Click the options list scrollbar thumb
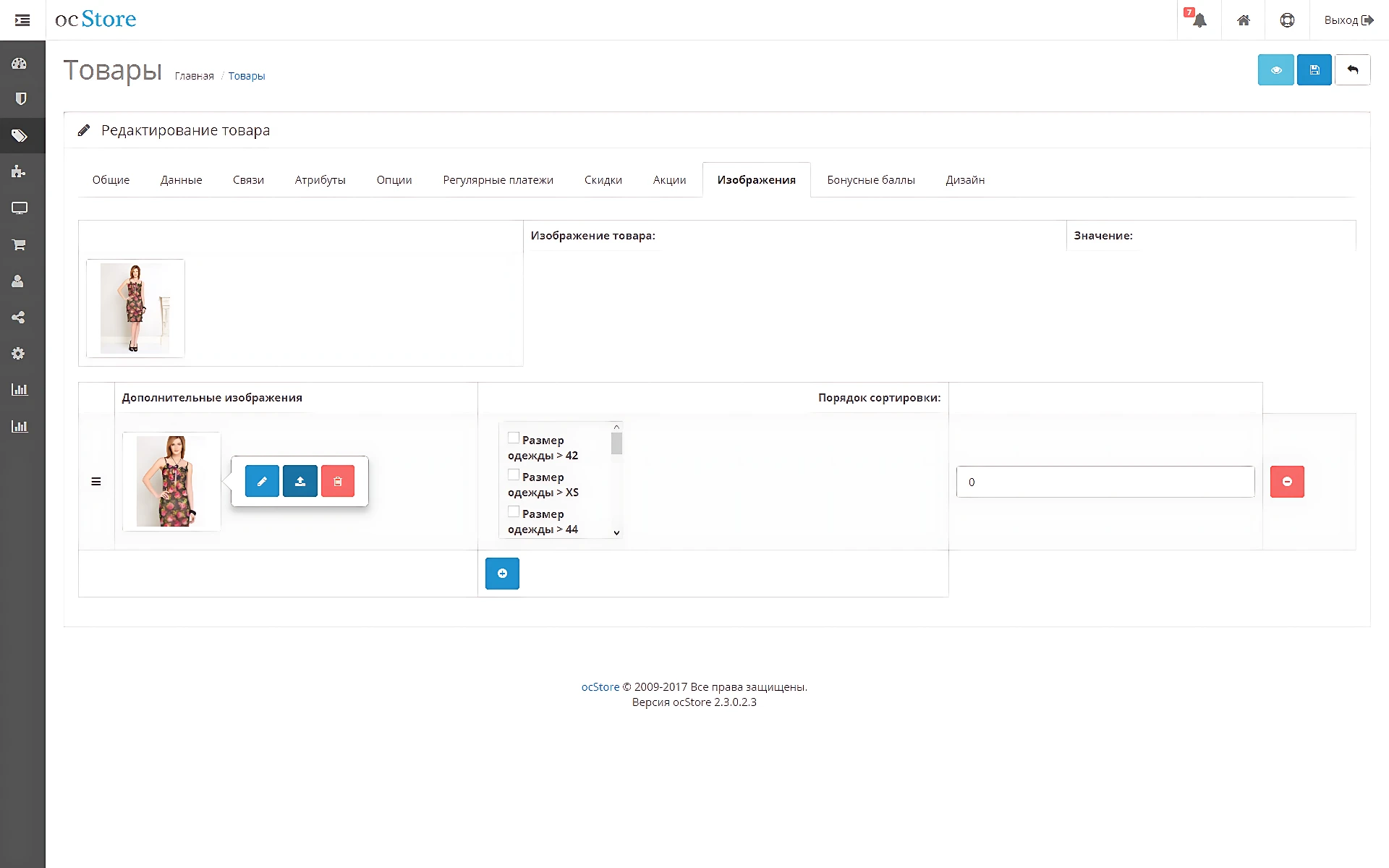Image resolution: width=1389 pixels, height=868 pixels. coord(616,443)
